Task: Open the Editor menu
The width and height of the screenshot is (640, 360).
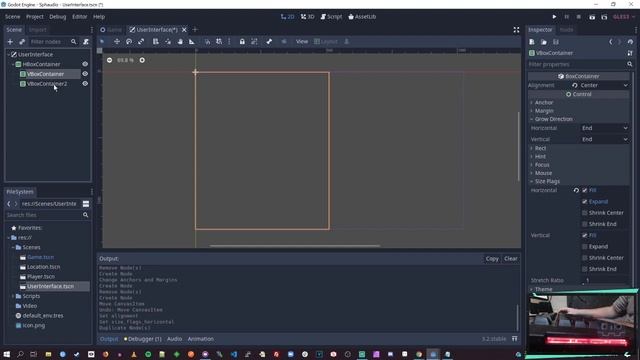Action: pyautogui.click(x=80, y=17)
